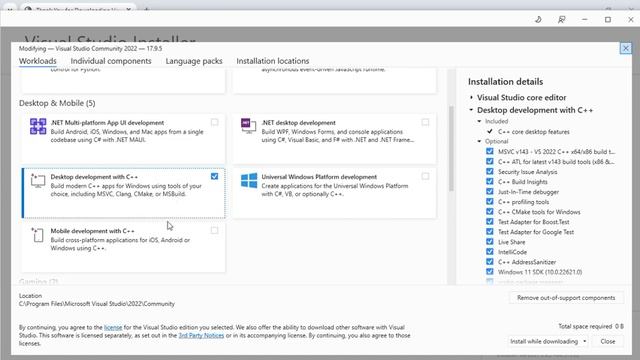The image size is (640, 360).
Task: Uncheck Test Adapter for Boost.Test
Action: 490,222
